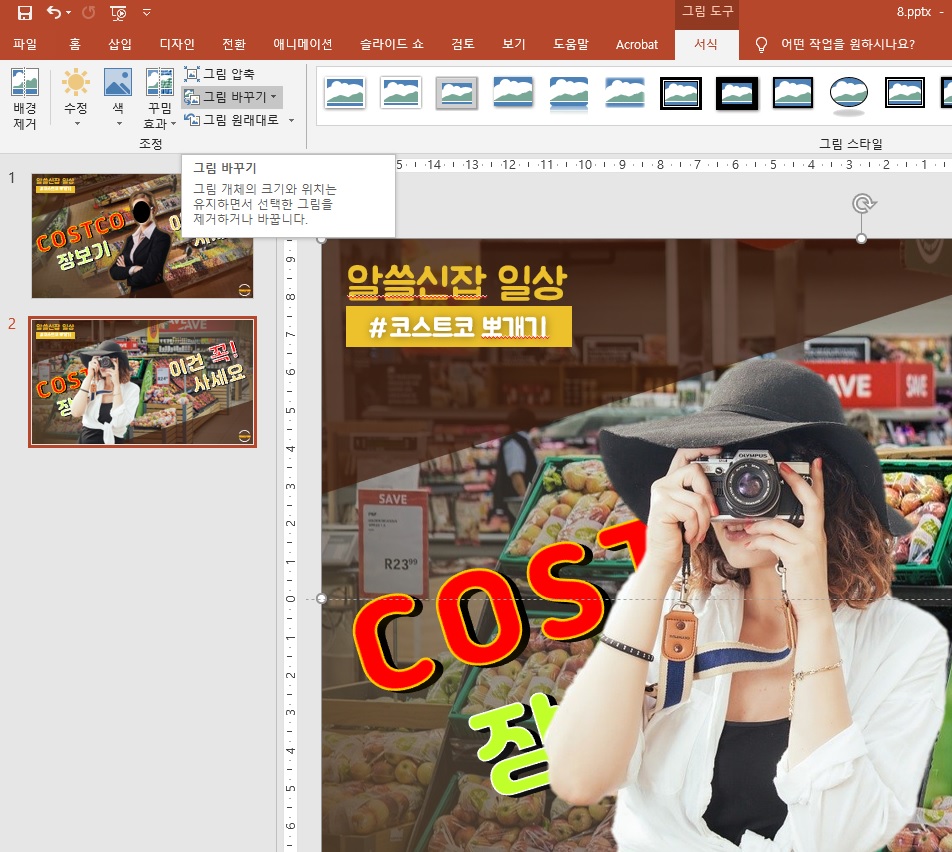Expand the 그림 바꾸기 dropdown arrow
Viewport: 952px width, 852px height.
click(274, 97)
